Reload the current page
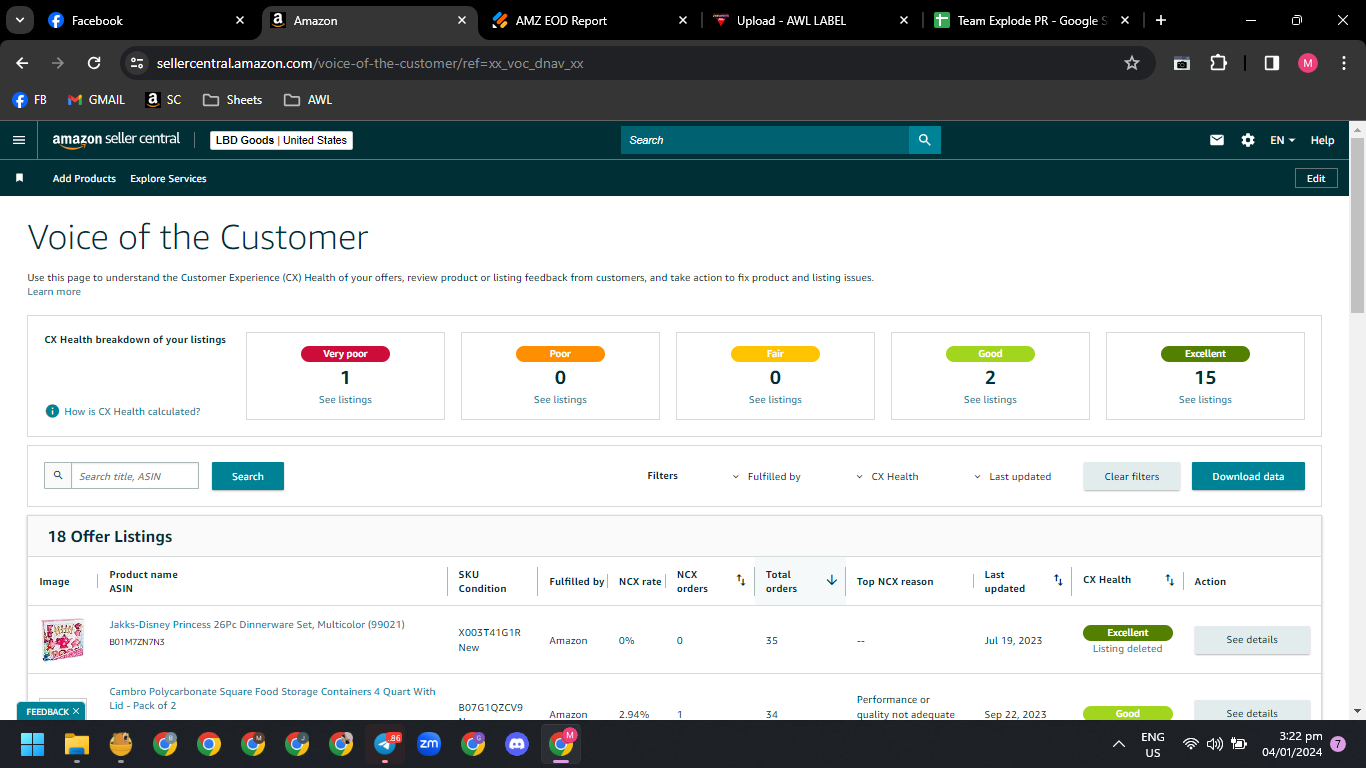The width and height of the screenshot is (1366, 768). 94,63
